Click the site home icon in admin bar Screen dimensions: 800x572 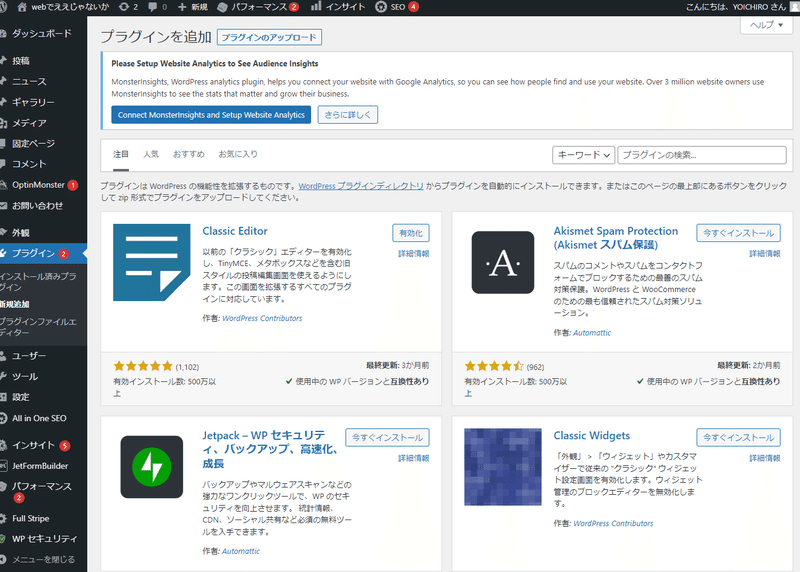(22, 7)
